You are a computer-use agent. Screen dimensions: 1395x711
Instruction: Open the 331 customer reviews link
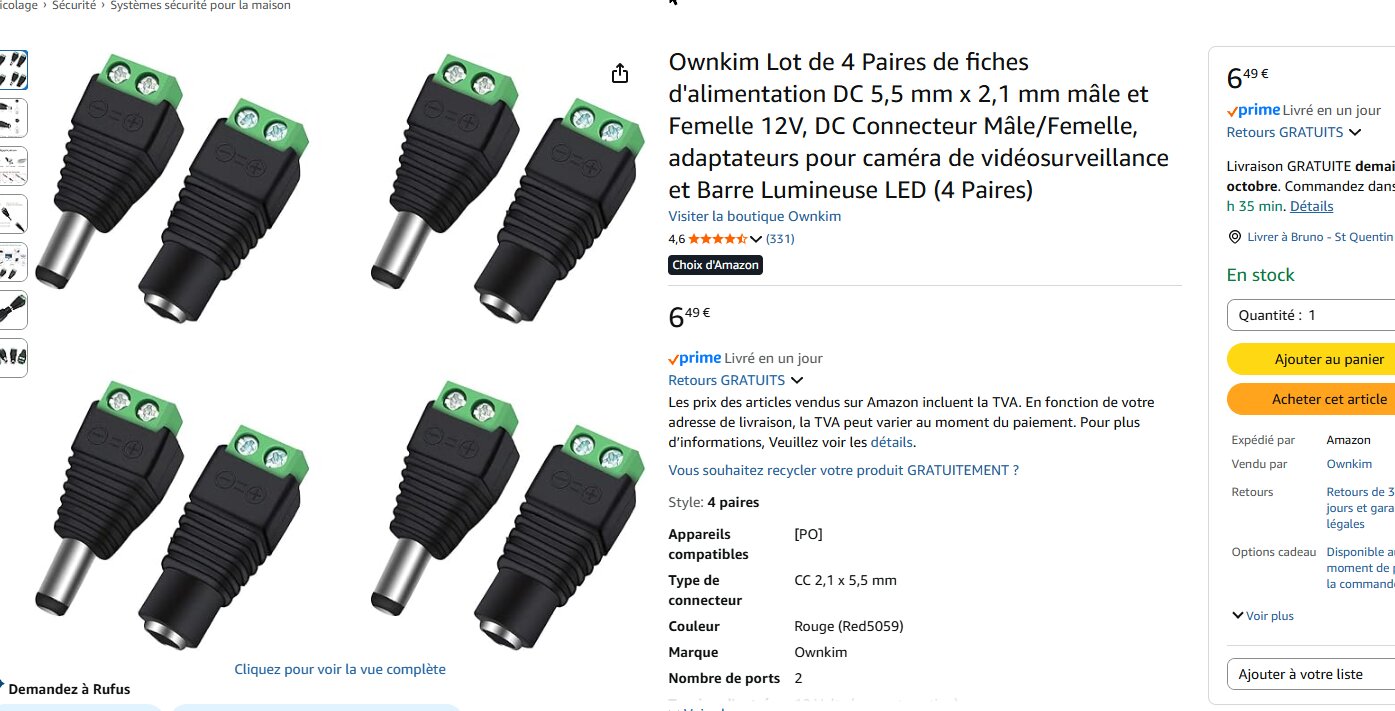tap(780, 239)
